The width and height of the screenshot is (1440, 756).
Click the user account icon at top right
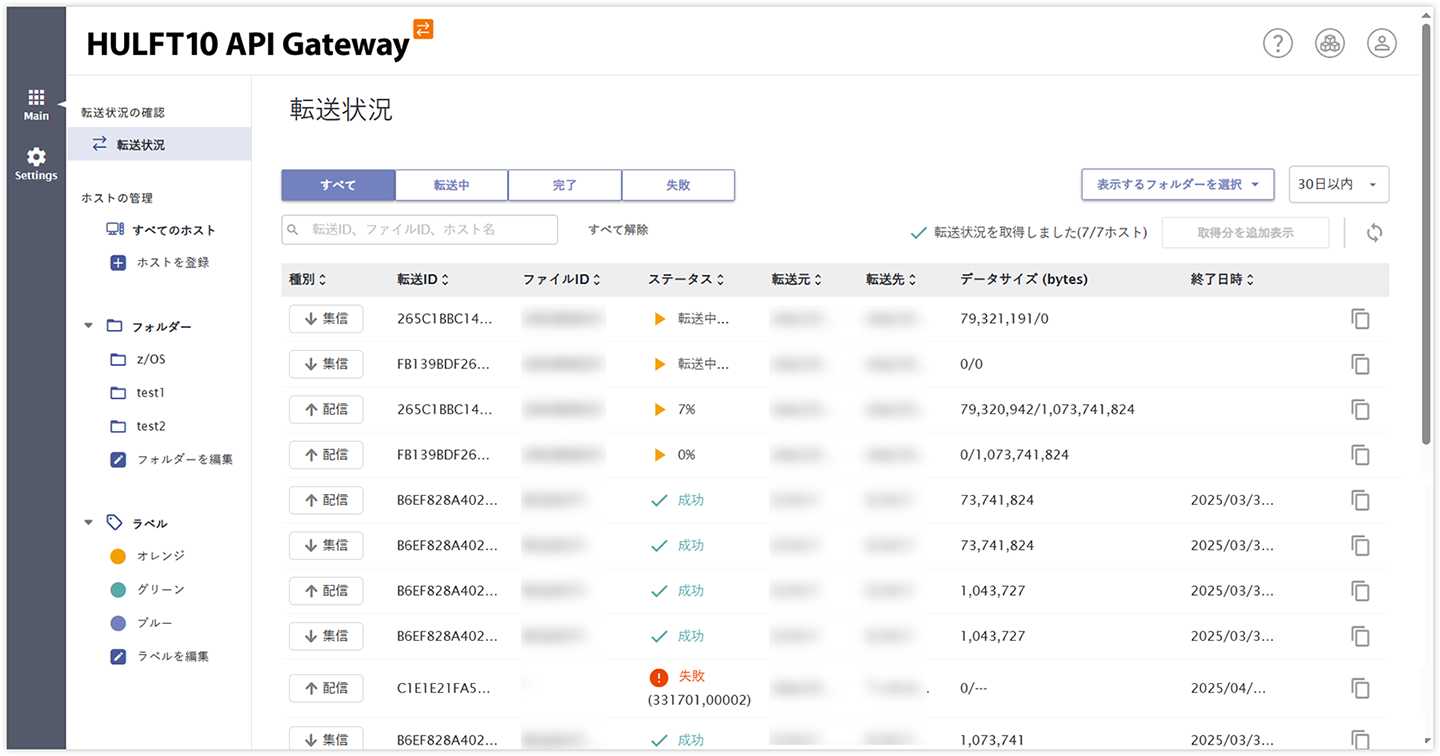coord(1381,43)
